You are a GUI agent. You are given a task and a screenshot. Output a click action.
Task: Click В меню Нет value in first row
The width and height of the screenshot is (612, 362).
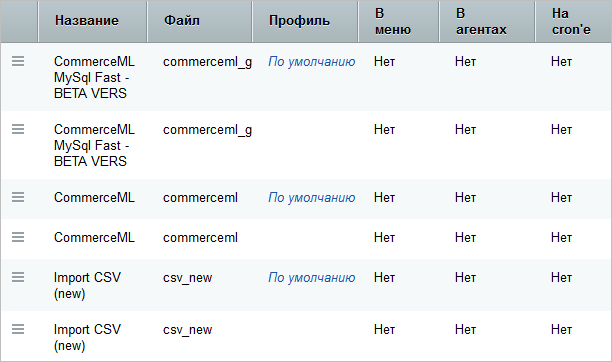tap(384, 61)
